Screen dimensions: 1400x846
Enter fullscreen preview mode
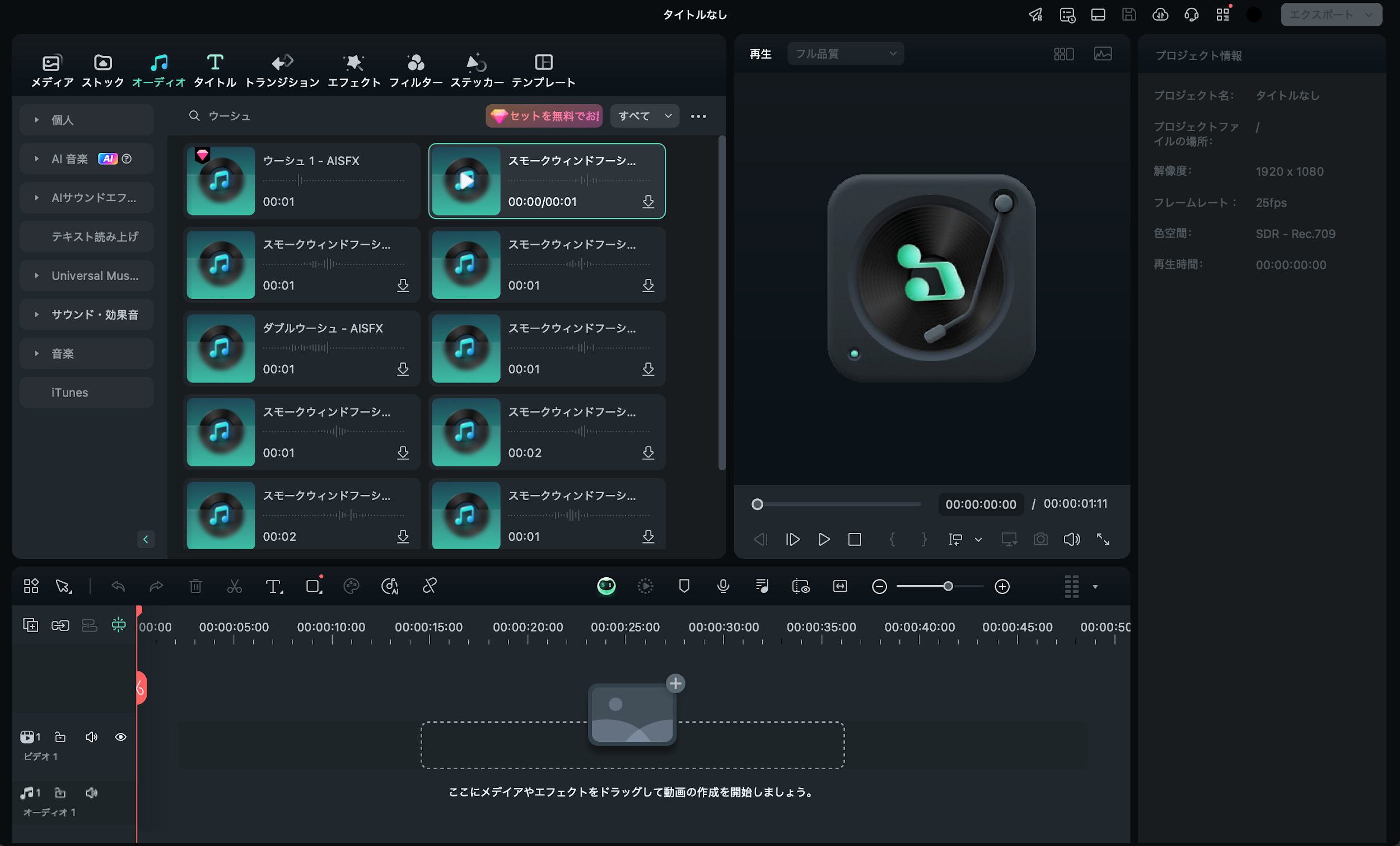coord(1103,539)
